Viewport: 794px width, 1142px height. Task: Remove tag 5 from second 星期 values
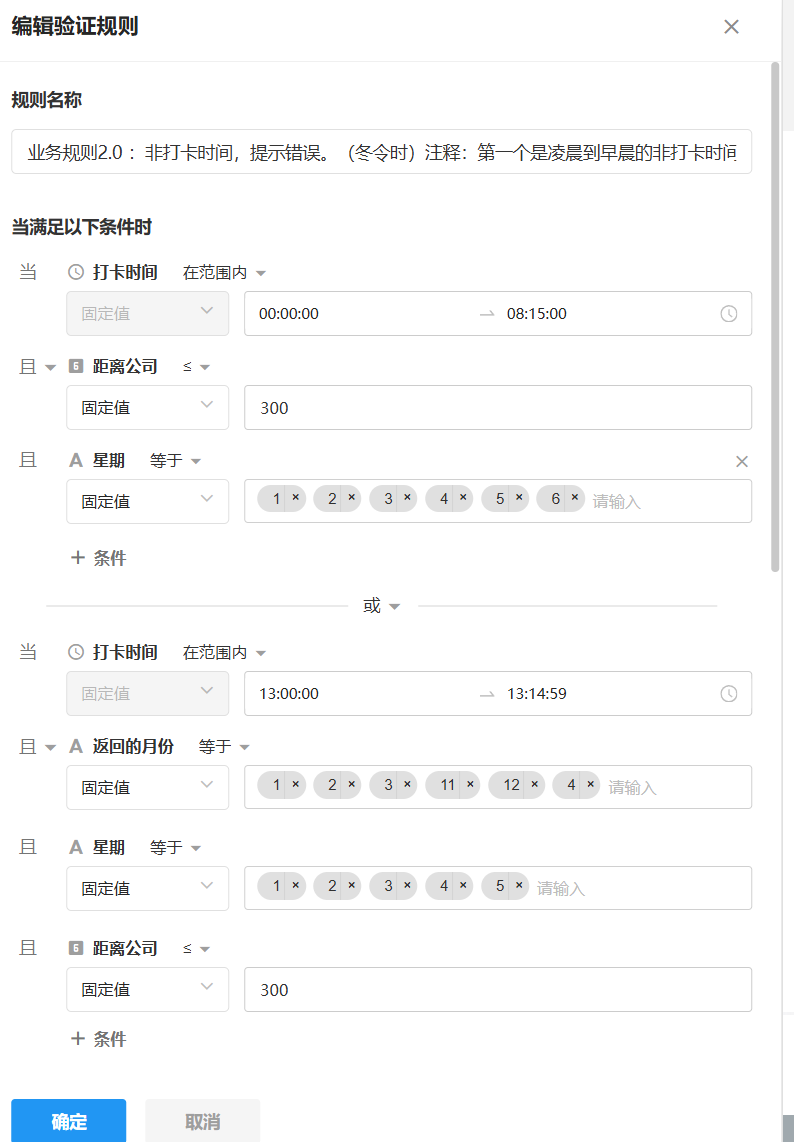(x=519, y=886)
